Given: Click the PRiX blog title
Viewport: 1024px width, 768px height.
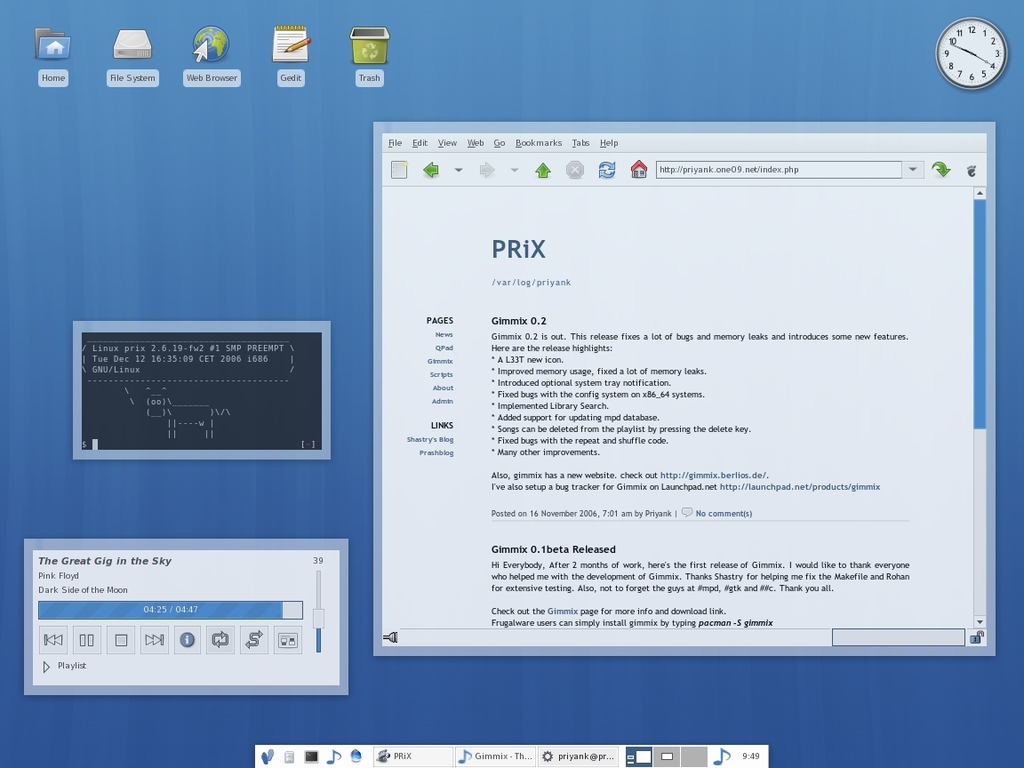Looking at the screenshot, I should coord(519,249).
